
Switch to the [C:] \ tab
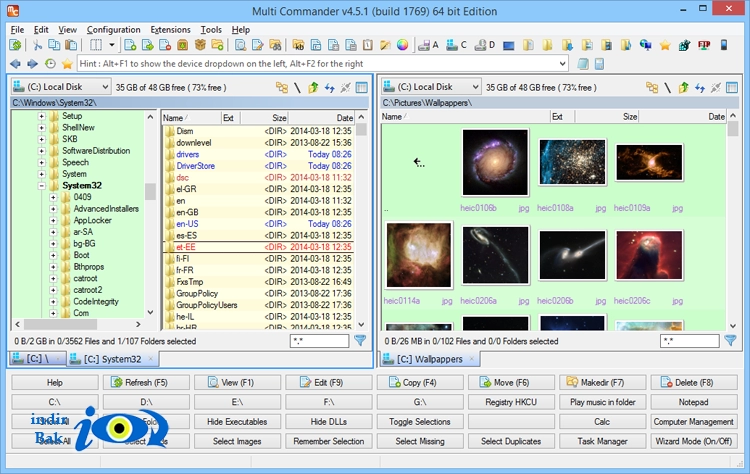37,359
